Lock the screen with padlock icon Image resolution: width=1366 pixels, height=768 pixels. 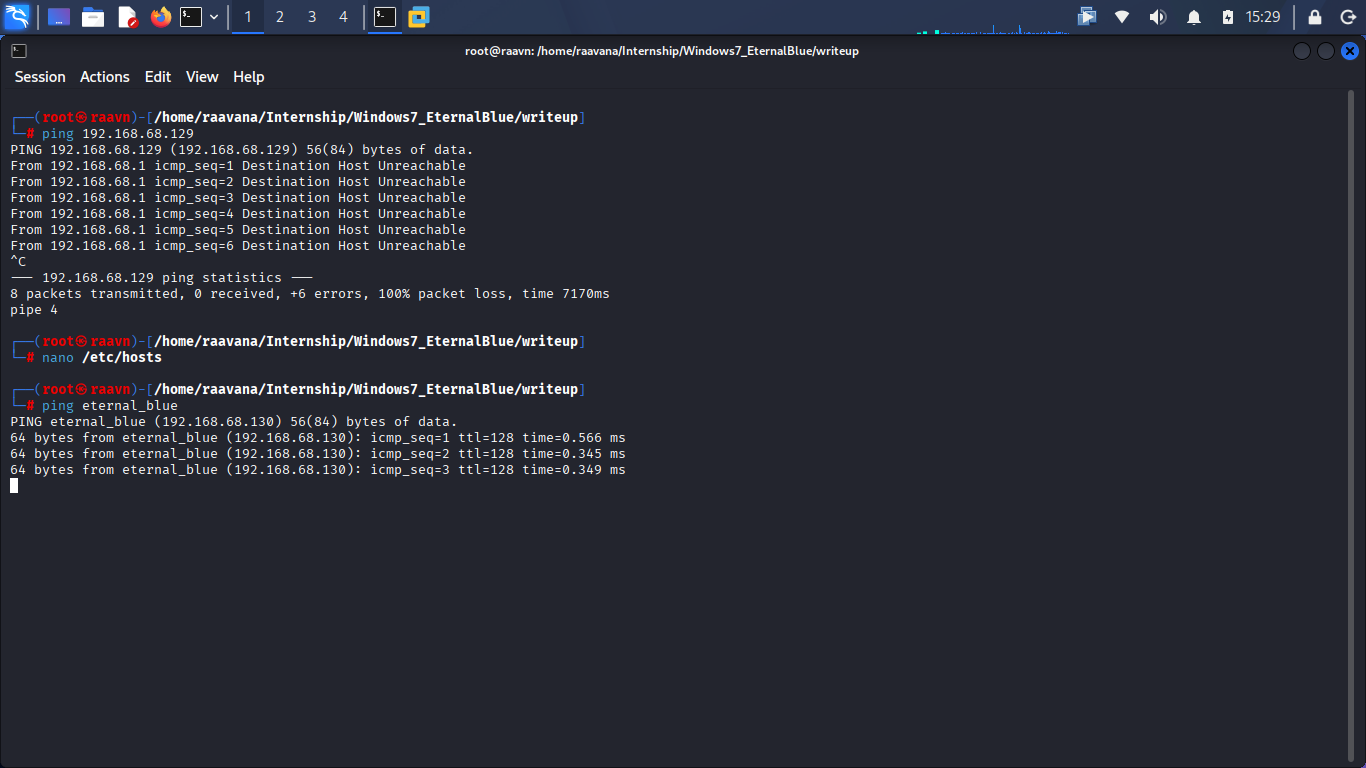tap(1315, 17)
